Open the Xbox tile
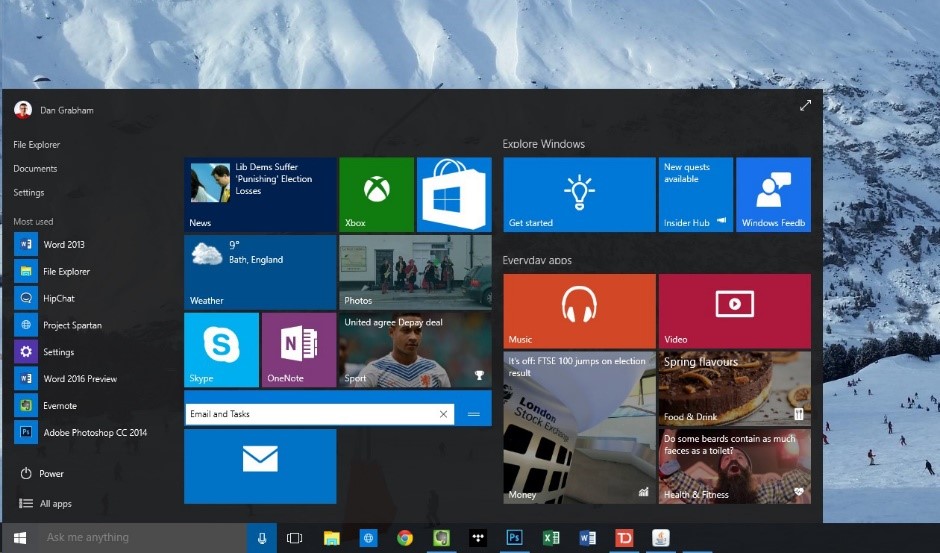Viewport: 940px width, 553px height. (x=376, y=194)
